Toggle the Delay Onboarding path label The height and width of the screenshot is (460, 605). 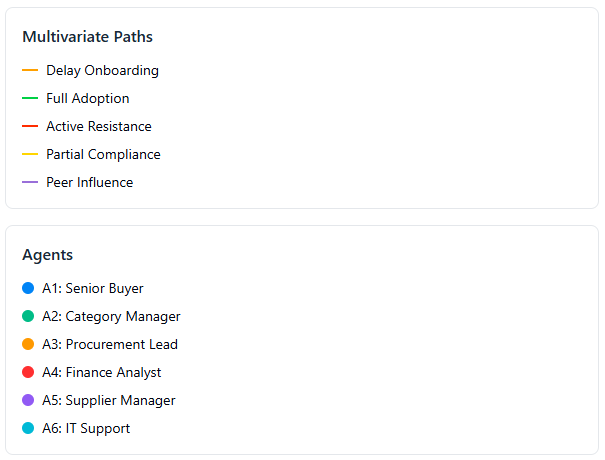(x=102, y=71)
